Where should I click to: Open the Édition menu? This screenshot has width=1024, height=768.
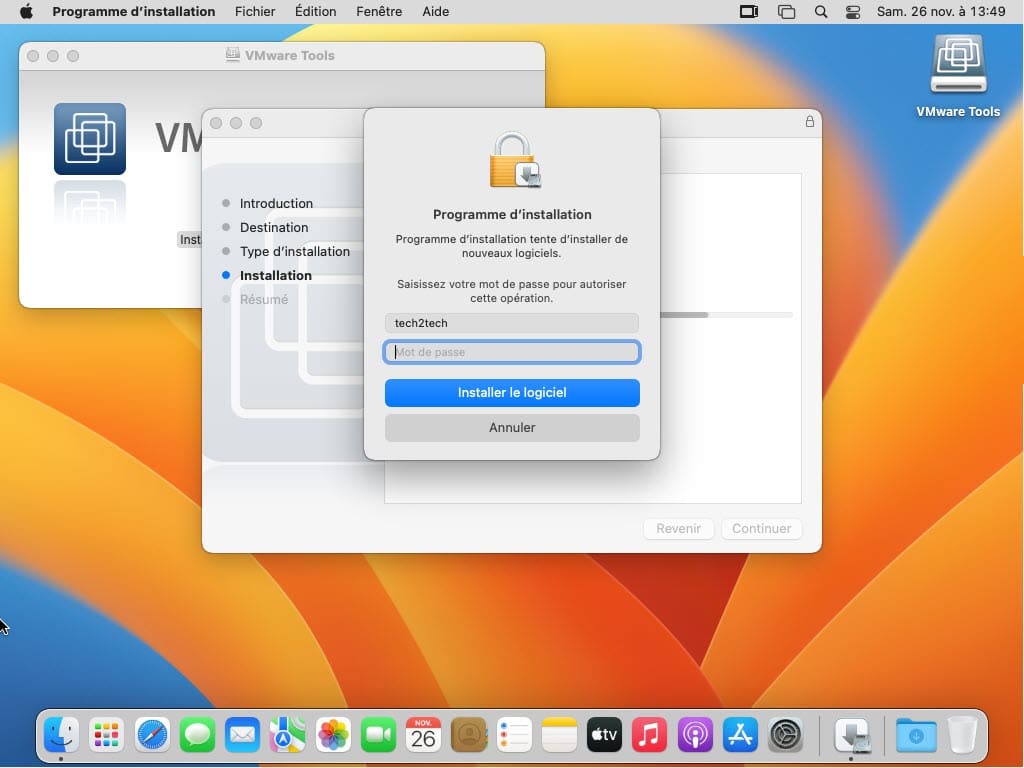tap(315, 12)
